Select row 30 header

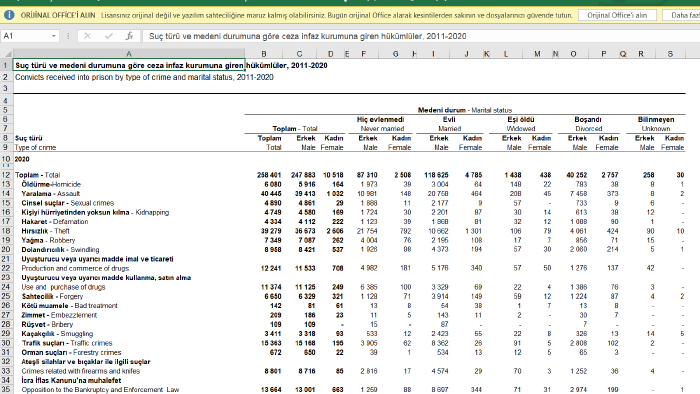pyautogui.click(x=6, y=343)
